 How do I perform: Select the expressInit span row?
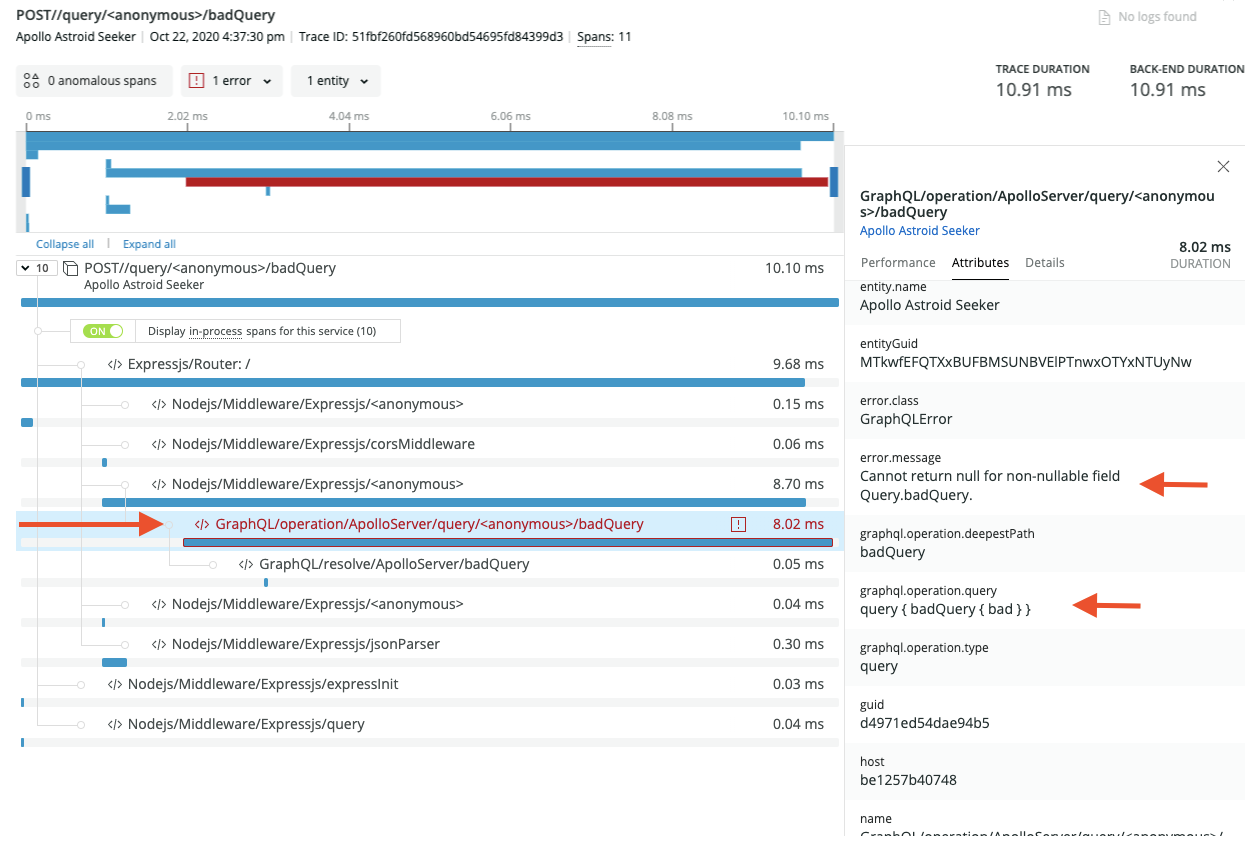point(430,690)
